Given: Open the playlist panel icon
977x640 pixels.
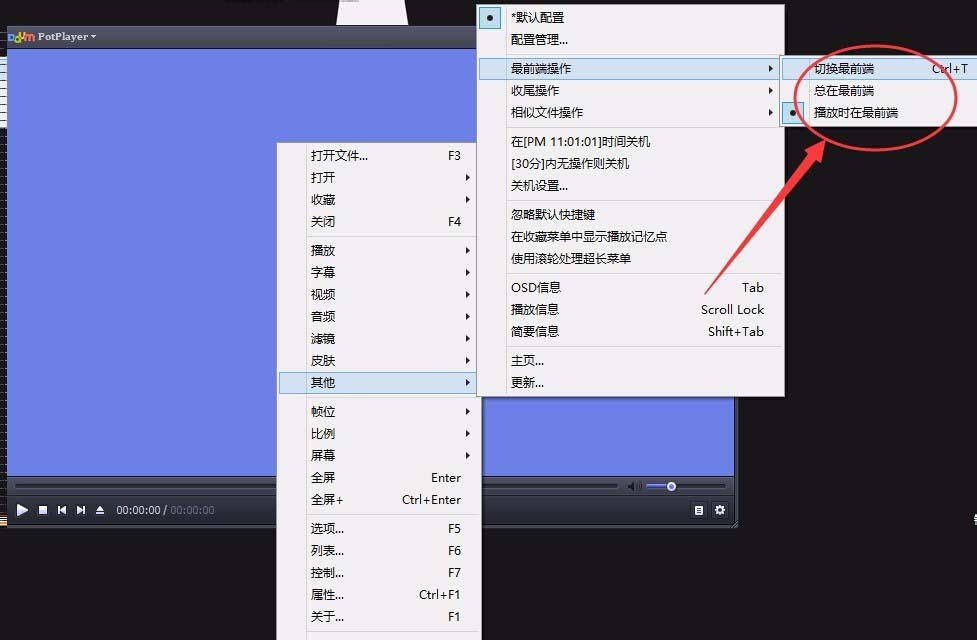Looking at the screenshot, I should (x=698, y=510).
